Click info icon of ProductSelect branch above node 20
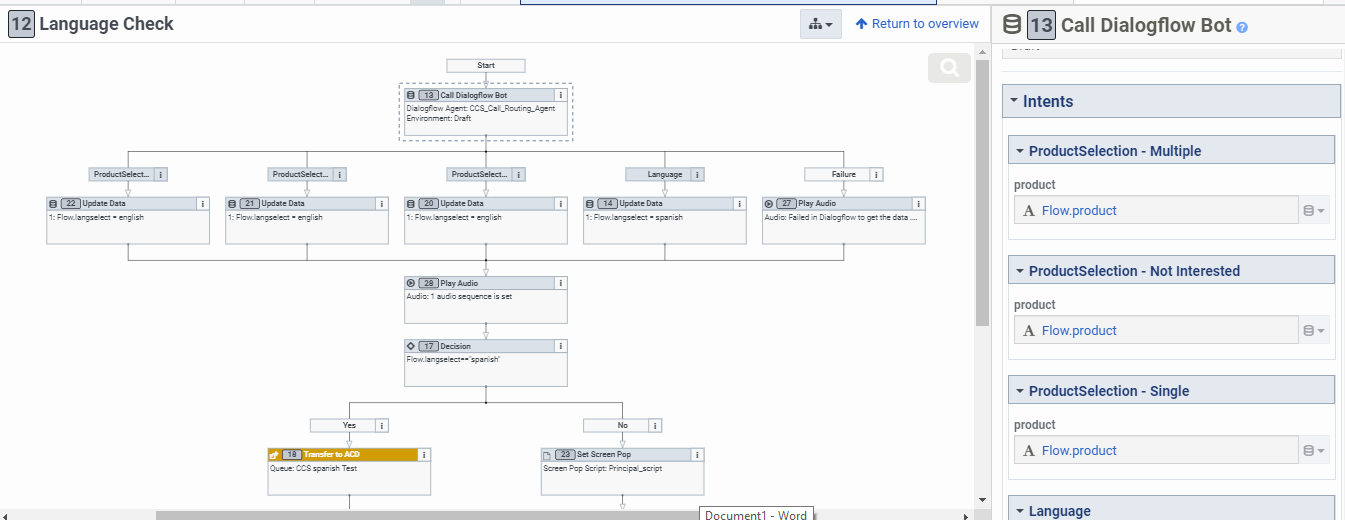Viewport: 1345px width, 520px height. pyautogui.click(x=519, y=174)
